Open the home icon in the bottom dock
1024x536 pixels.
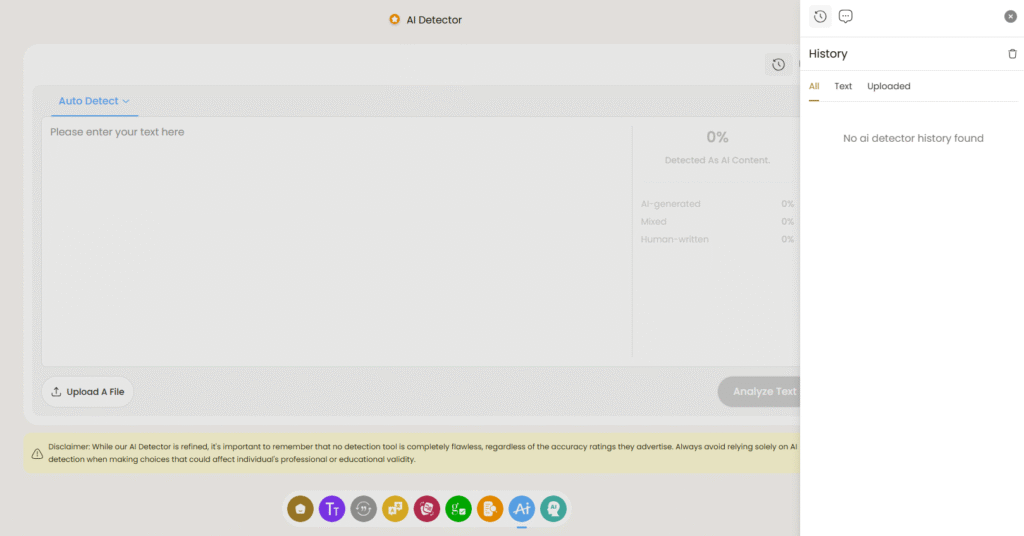[x=300, y=509]
